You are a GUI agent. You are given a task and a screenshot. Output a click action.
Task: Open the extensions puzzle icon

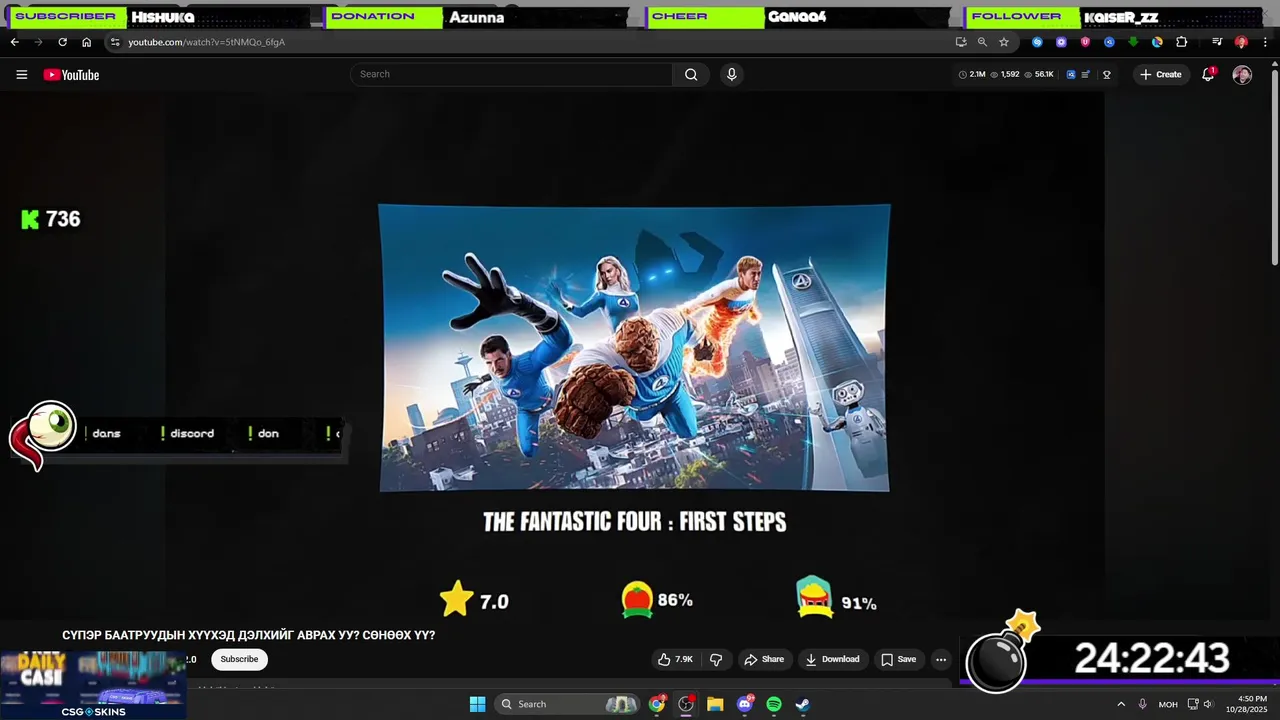coord(1182,42)
